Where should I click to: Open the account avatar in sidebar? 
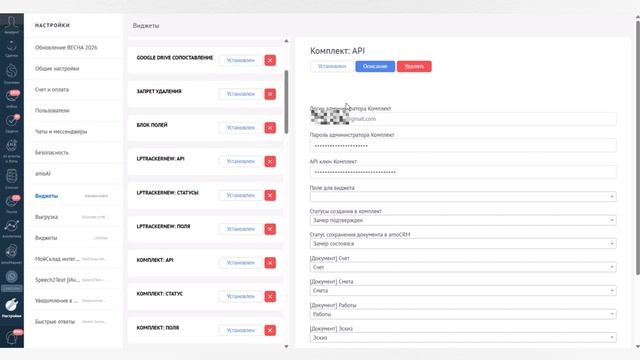[x=11, y=24]
